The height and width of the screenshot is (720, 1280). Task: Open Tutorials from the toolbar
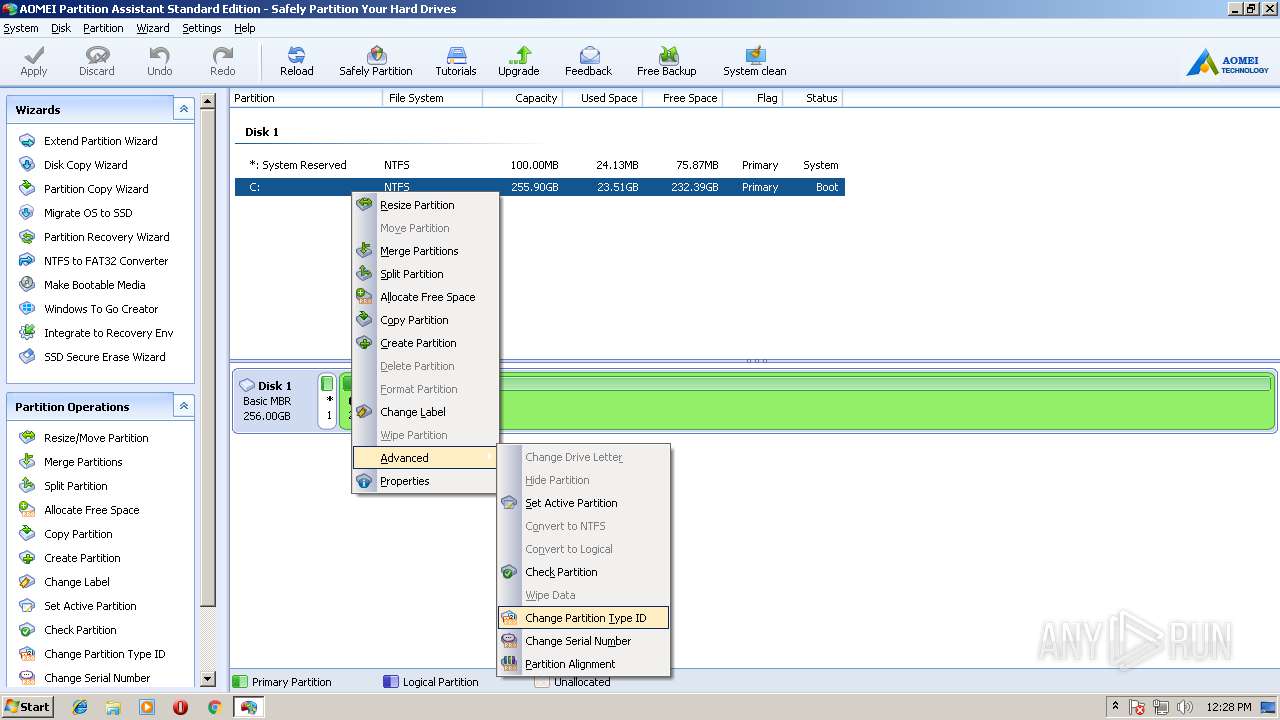456,61
